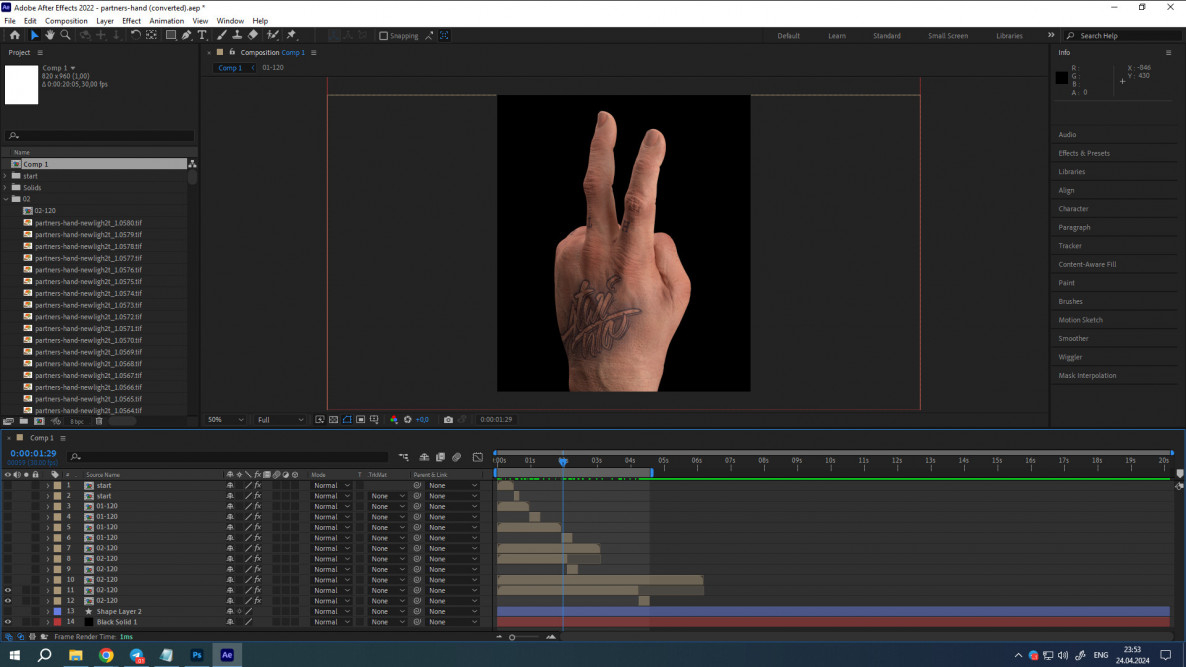1186x667 pixels.
Task: Open the 50% magnification dropdown
Action: click(x=225, y=420)
